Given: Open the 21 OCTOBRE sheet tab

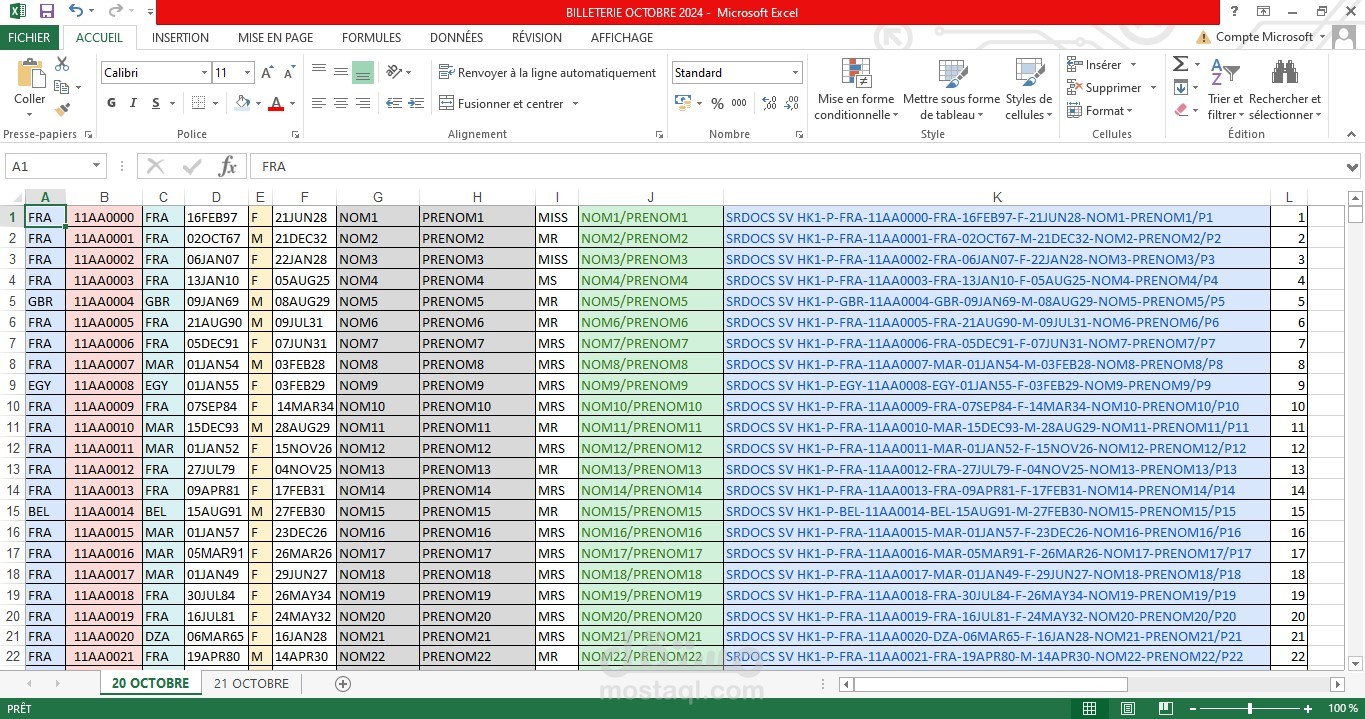Looking at the screenshot, I should [x=251, y=683].
